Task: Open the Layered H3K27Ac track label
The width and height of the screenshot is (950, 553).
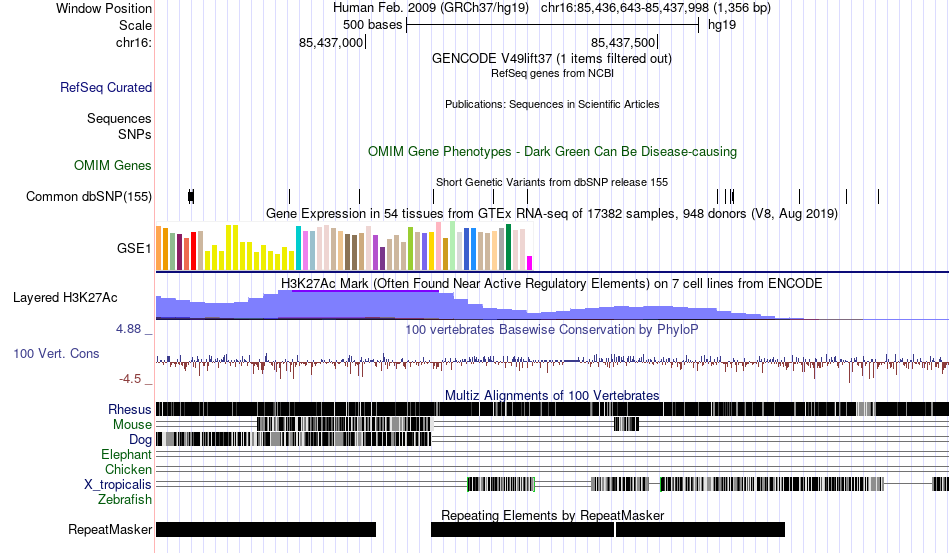Action: (65, 297)
